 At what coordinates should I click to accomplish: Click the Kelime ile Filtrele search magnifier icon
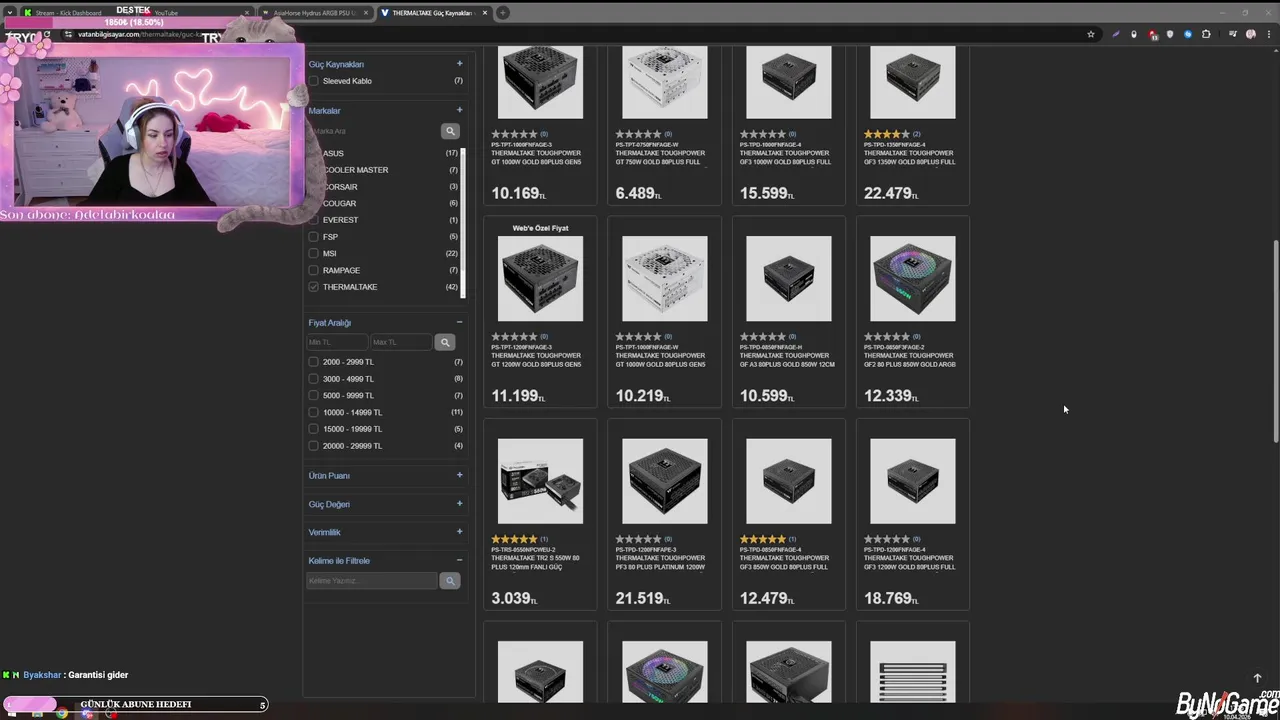point(450,581)
